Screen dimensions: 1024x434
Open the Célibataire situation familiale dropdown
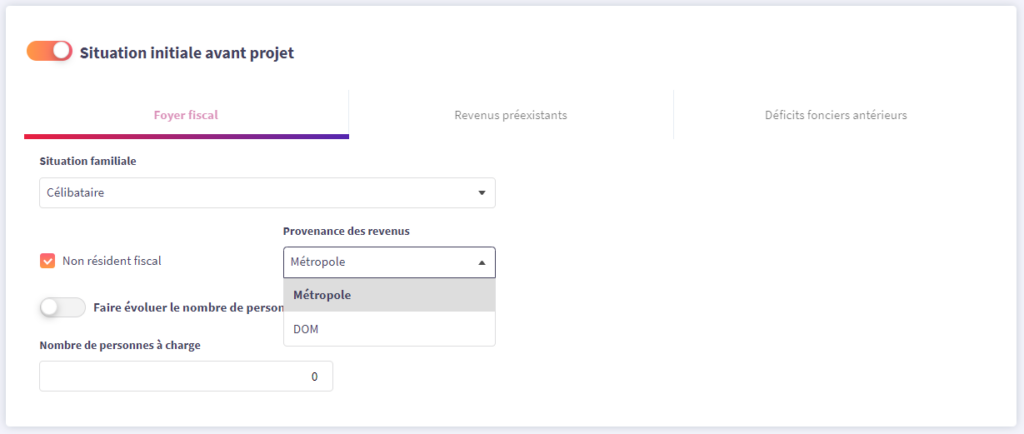tap(266, 193)
